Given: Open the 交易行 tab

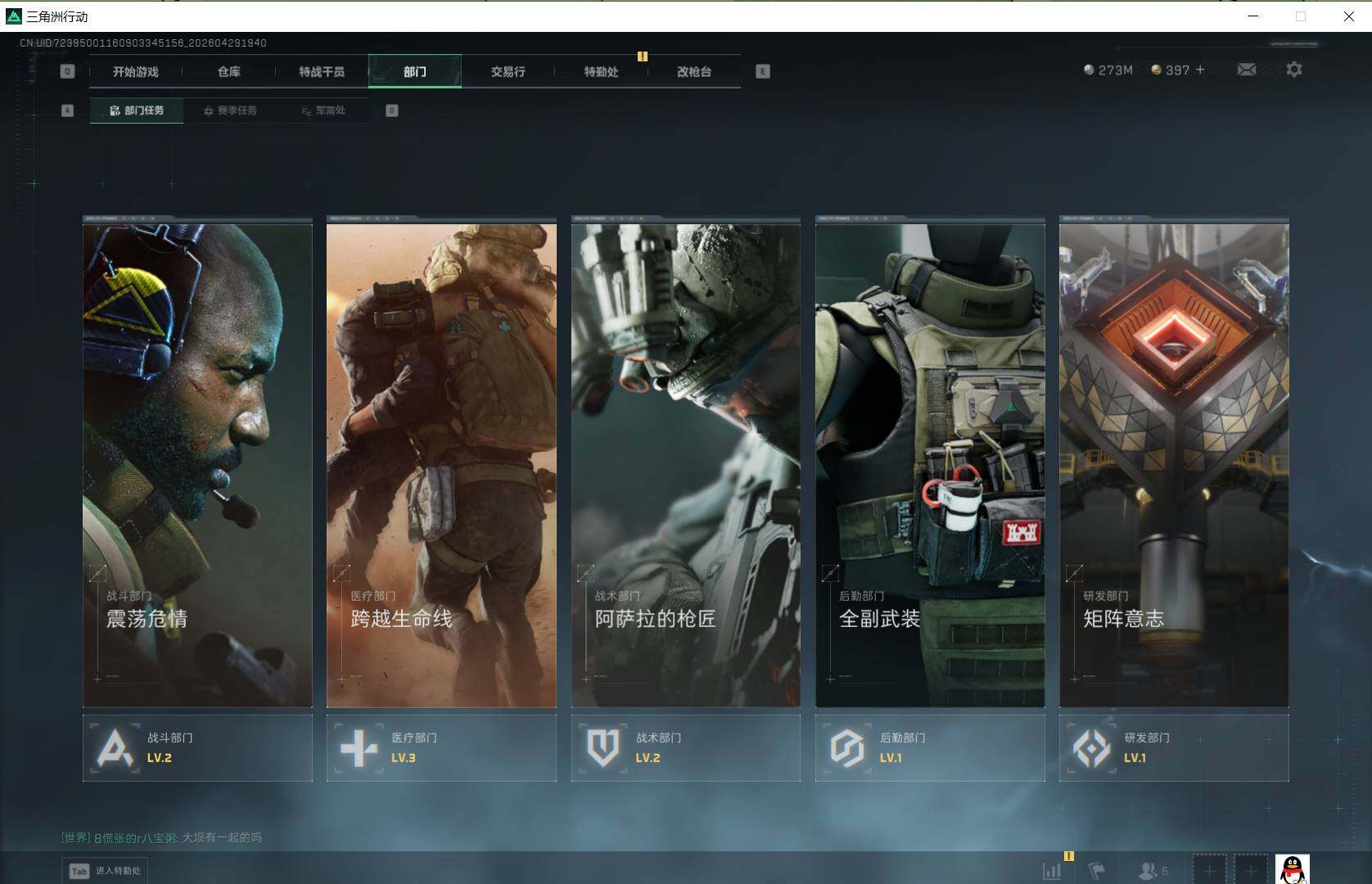Looking at the screenshot, I should tap(508, 72).
